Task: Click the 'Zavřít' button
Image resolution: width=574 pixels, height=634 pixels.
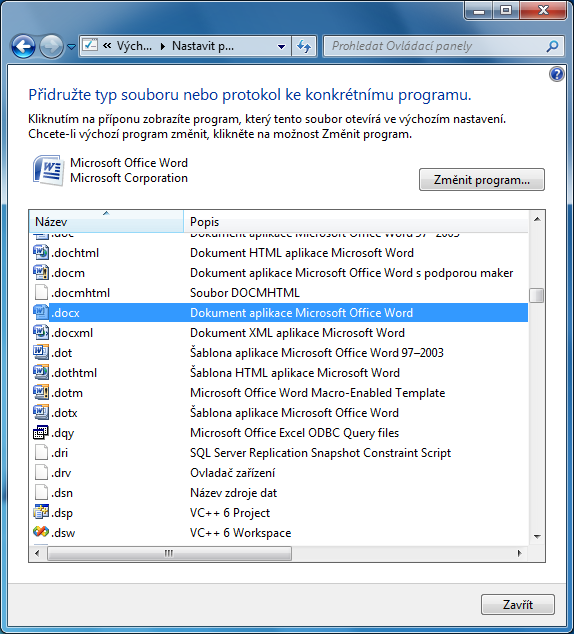Action: [518, 604]
